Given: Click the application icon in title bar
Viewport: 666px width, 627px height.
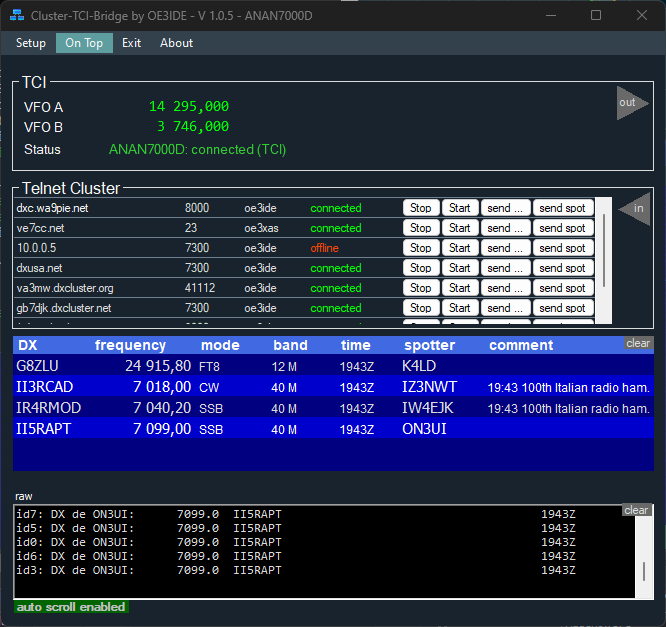Looking at the screenshot, I should click(x=17, y=16).
